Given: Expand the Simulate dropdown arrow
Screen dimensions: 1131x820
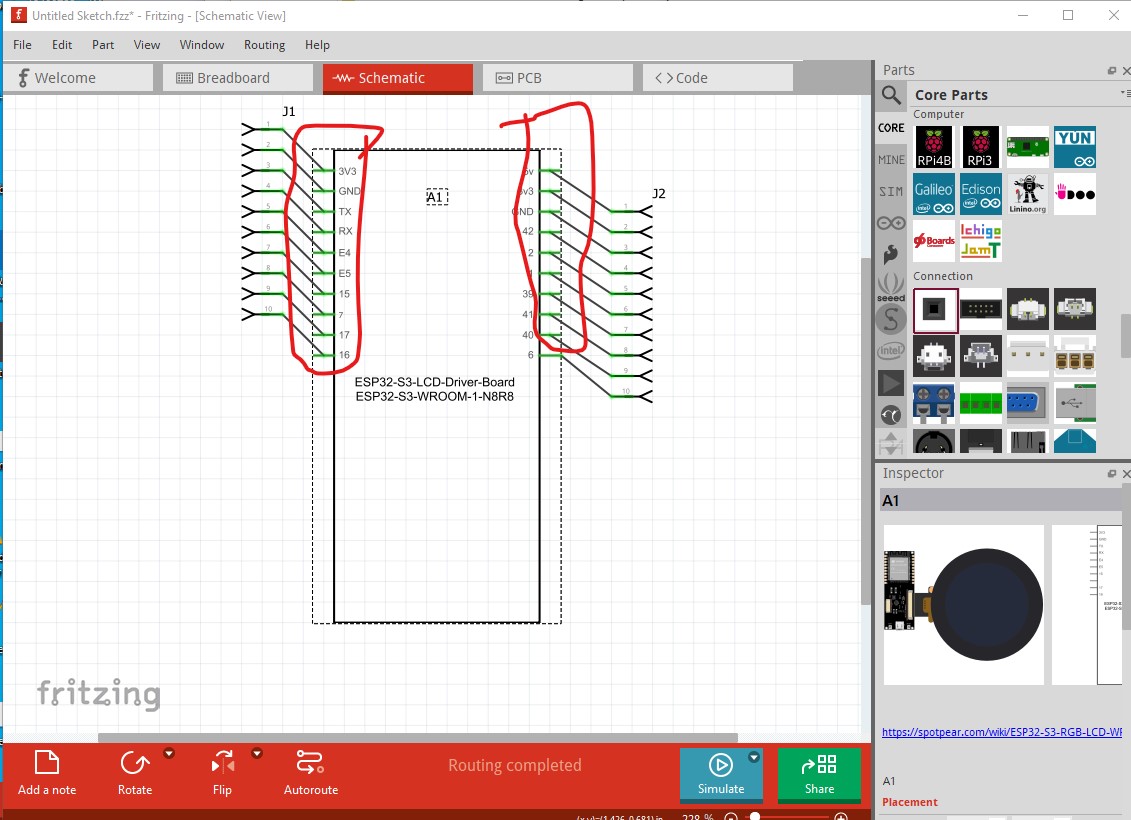Looking at the screenshot, I should click(x=754, y=757).
